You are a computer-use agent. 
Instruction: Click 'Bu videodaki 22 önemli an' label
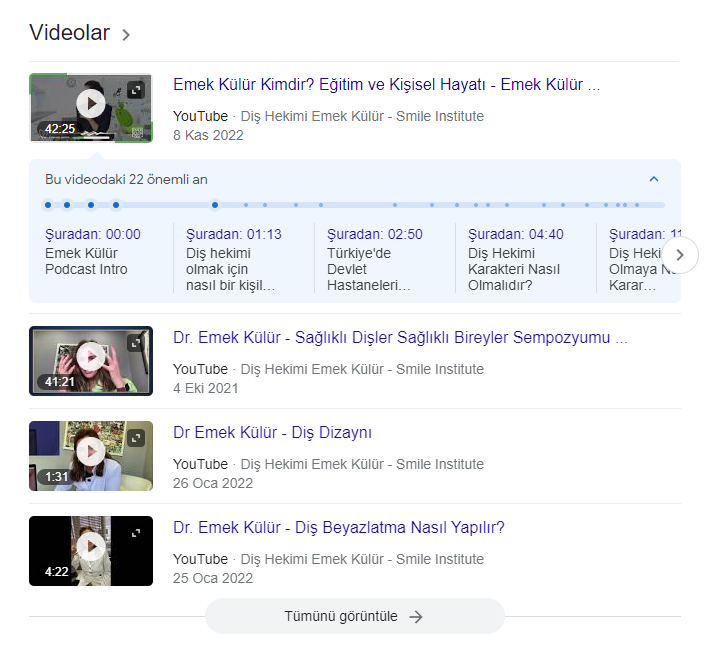(x=126, y=179)
